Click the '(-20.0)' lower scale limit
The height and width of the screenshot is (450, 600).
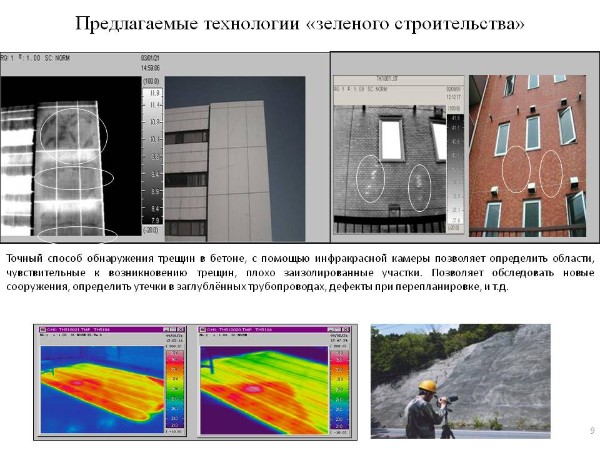pos(151,230)
